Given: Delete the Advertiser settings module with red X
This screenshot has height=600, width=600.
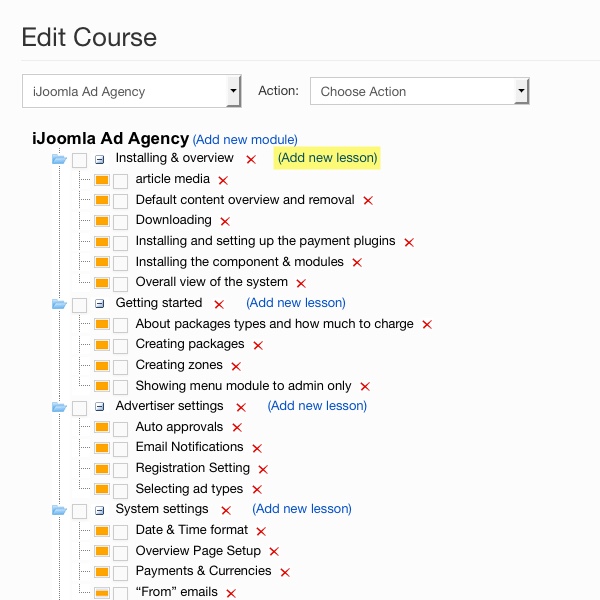Looking at the screenshot, I should pyautogui.click(x=241, y=408).
